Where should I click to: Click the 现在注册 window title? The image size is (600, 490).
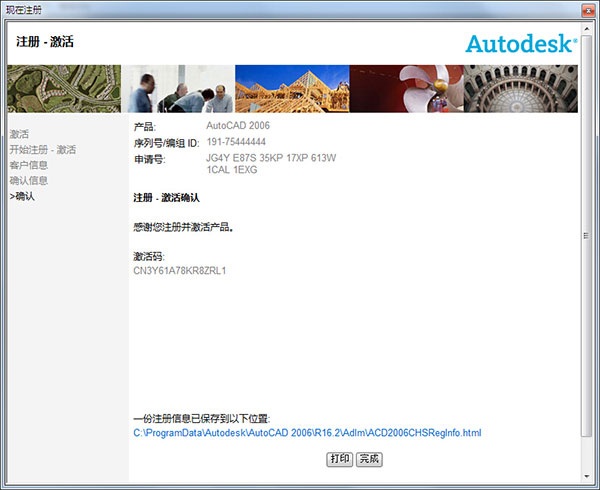click(24, 10)
